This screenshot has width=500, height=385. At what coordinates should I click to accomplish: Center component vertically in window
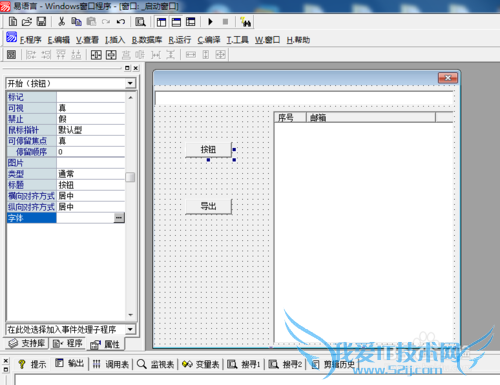pyautogui.click(x=111, y=54)
